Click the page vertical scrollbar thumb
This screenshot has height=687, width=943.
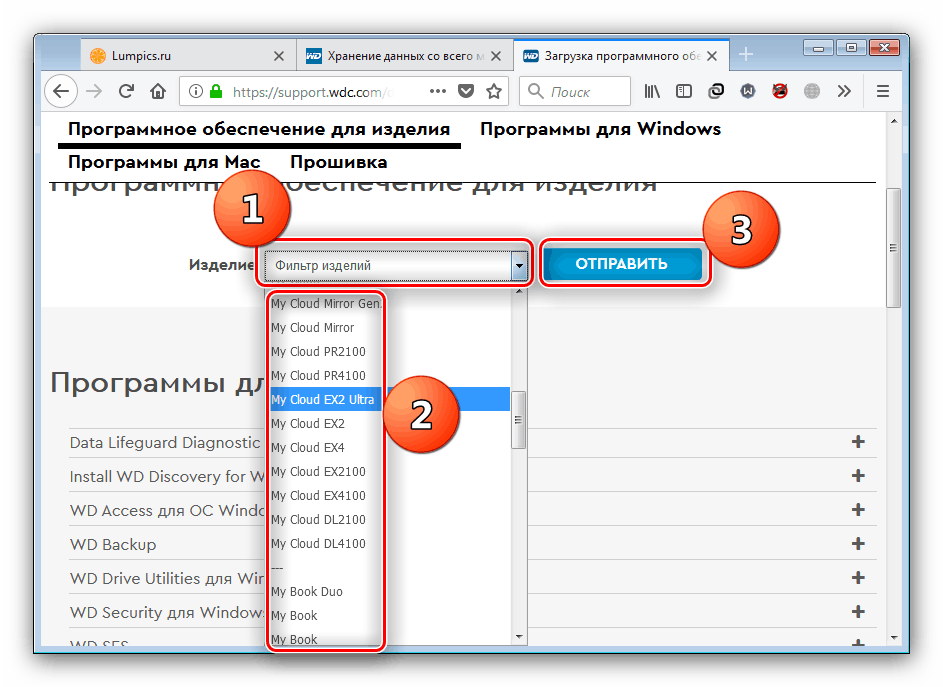(893, 248)
